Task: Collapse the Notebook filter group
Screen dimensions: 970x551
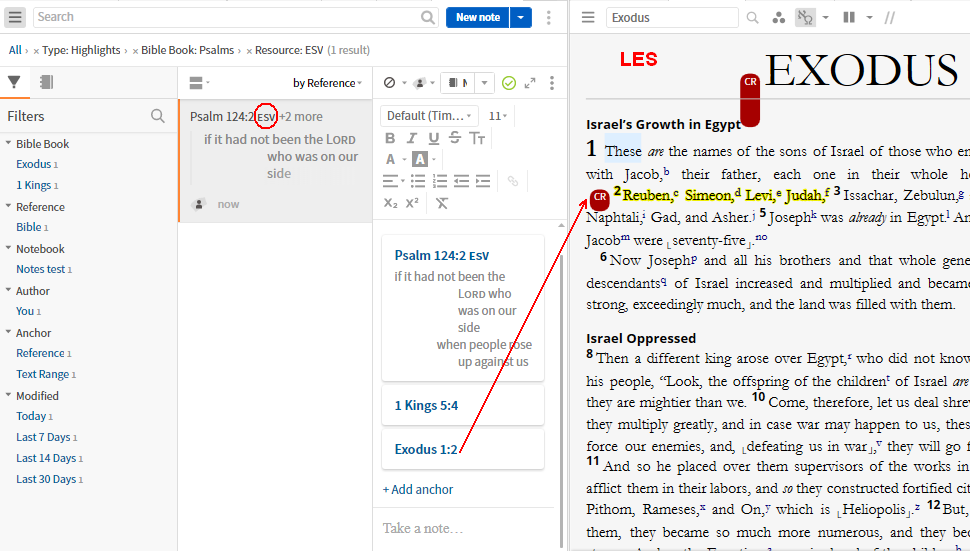Action: coord(9,248)
